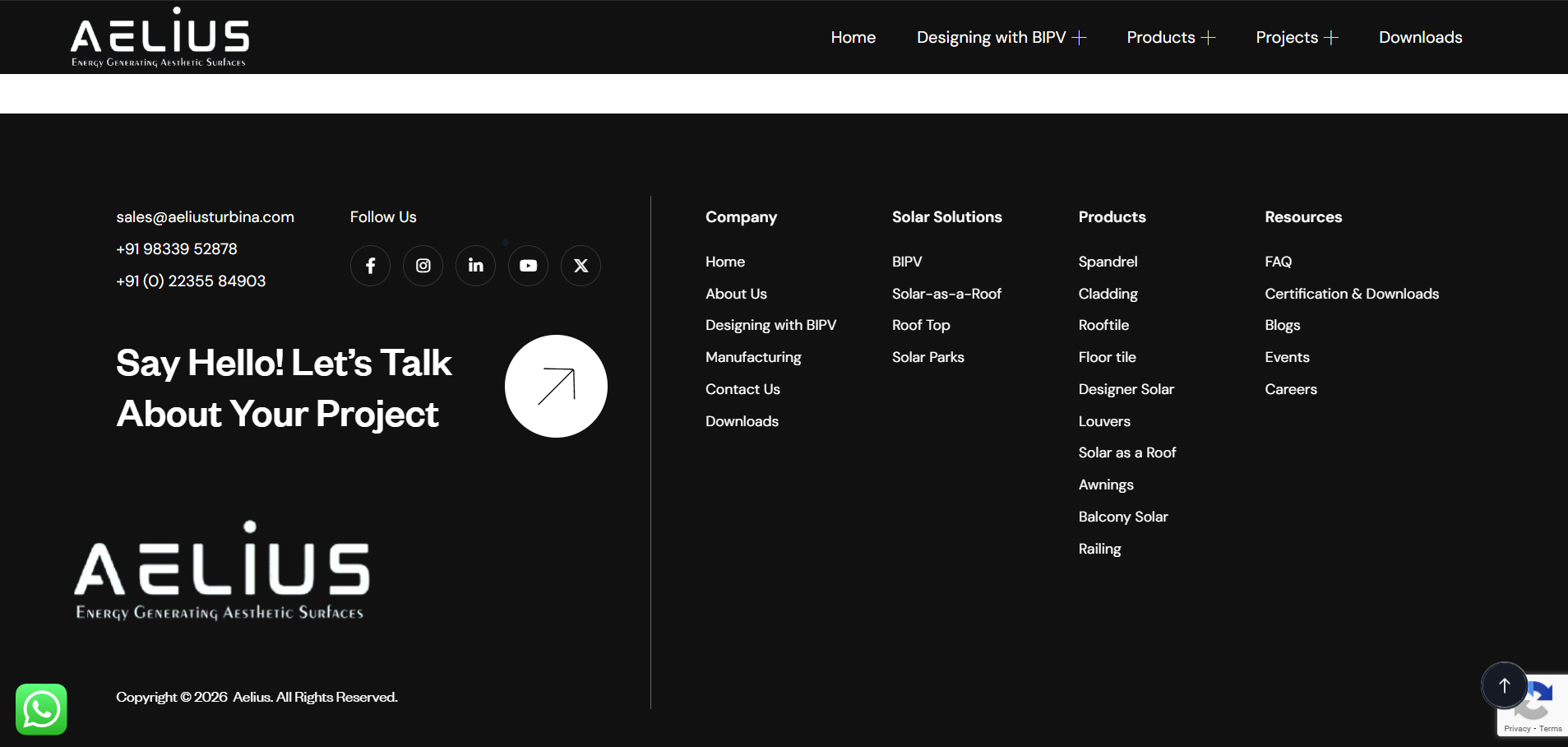The width and height of the screenshot is (1568, 747).
Task: Open the X (Twitter) social icon
Action: click(580, 266)
